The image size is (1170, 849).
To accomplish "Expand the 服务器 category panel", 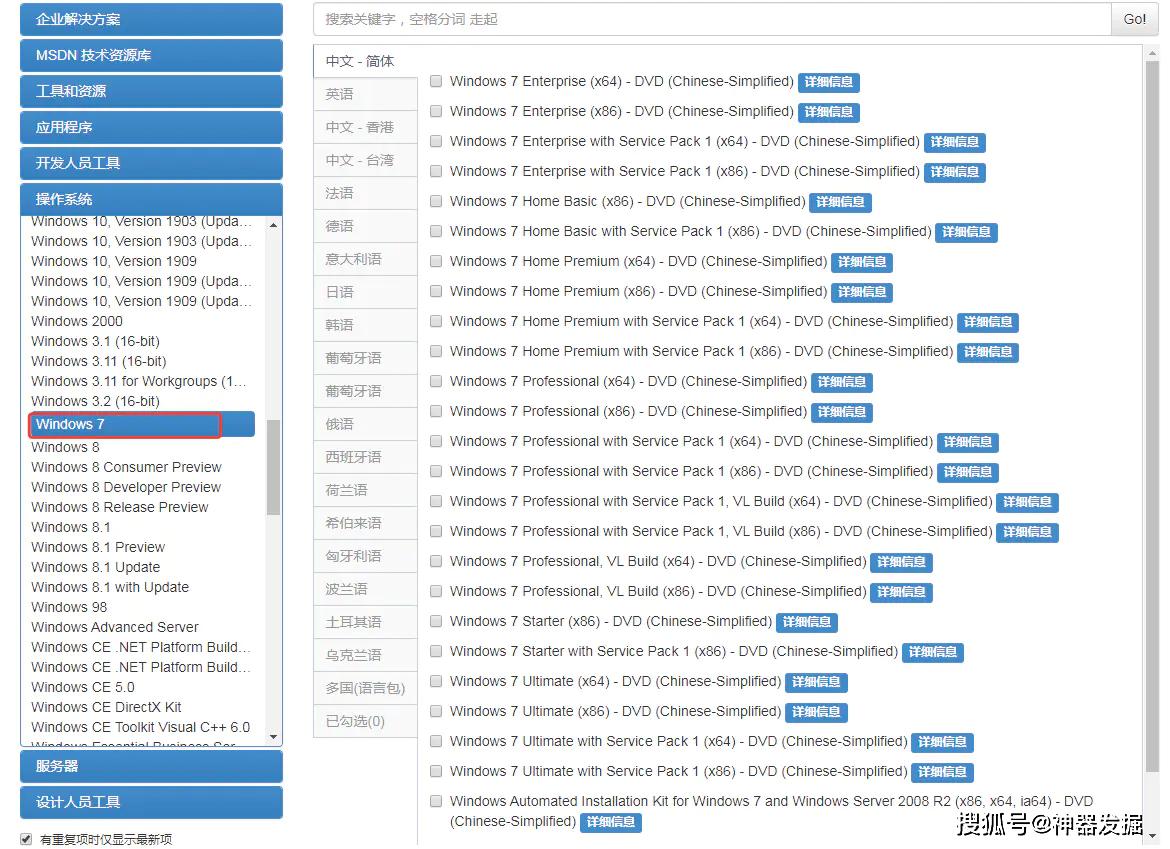I will (151, 766).
